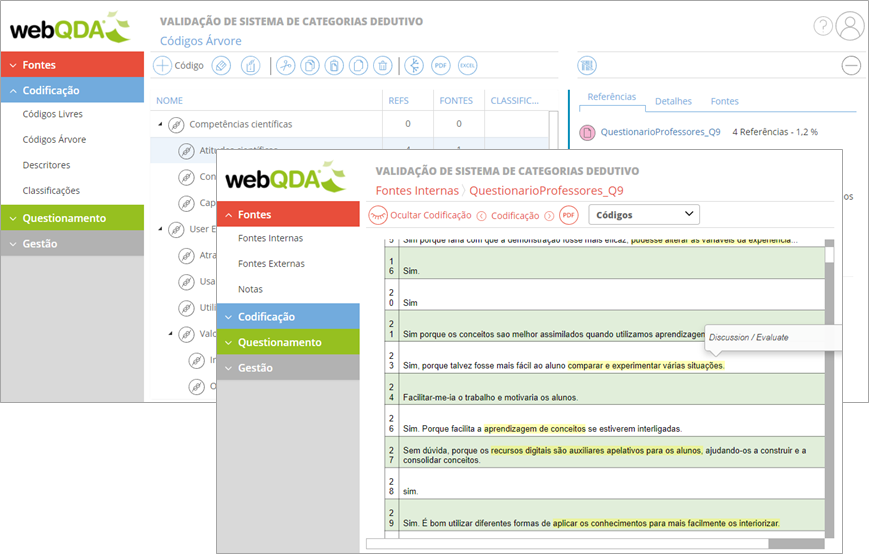
Task: Open Códigos Livres in the back sidebar
Action: coord(53,114)
